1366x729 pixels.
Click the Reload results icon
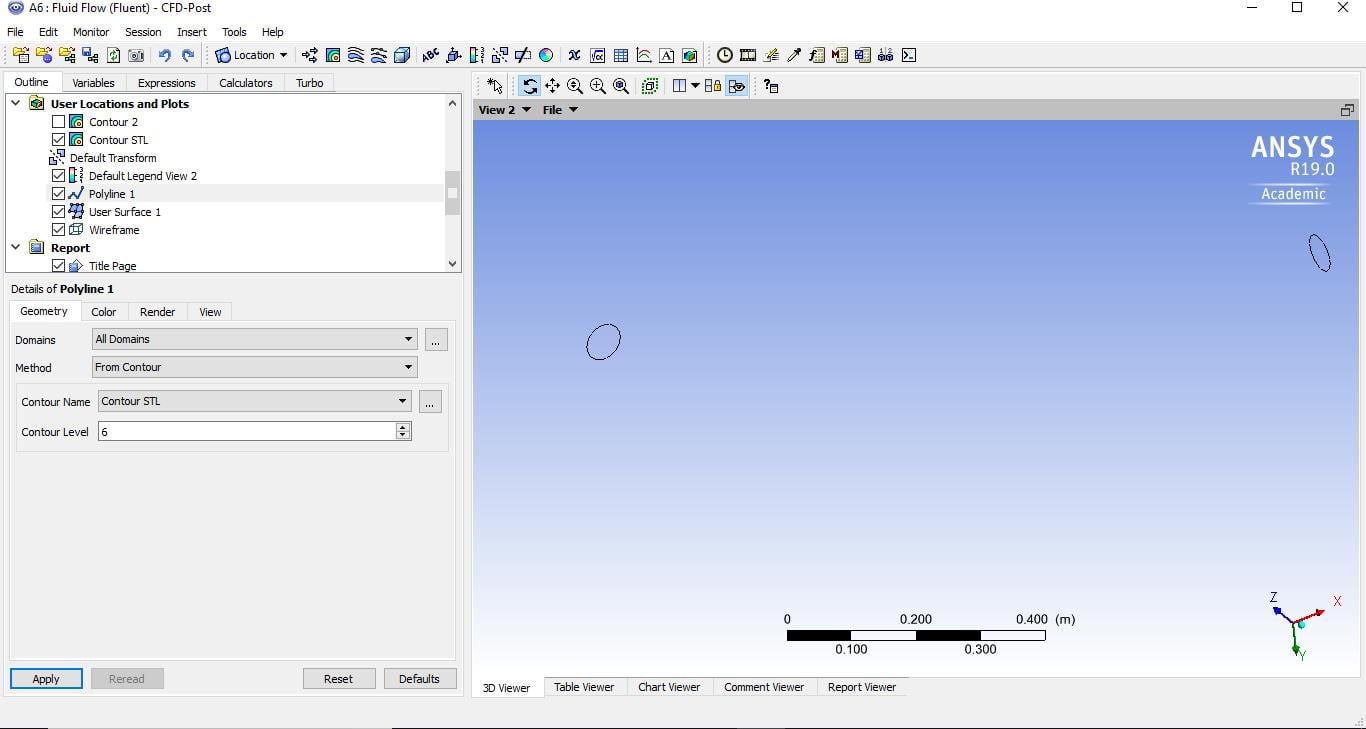(113, 55)
